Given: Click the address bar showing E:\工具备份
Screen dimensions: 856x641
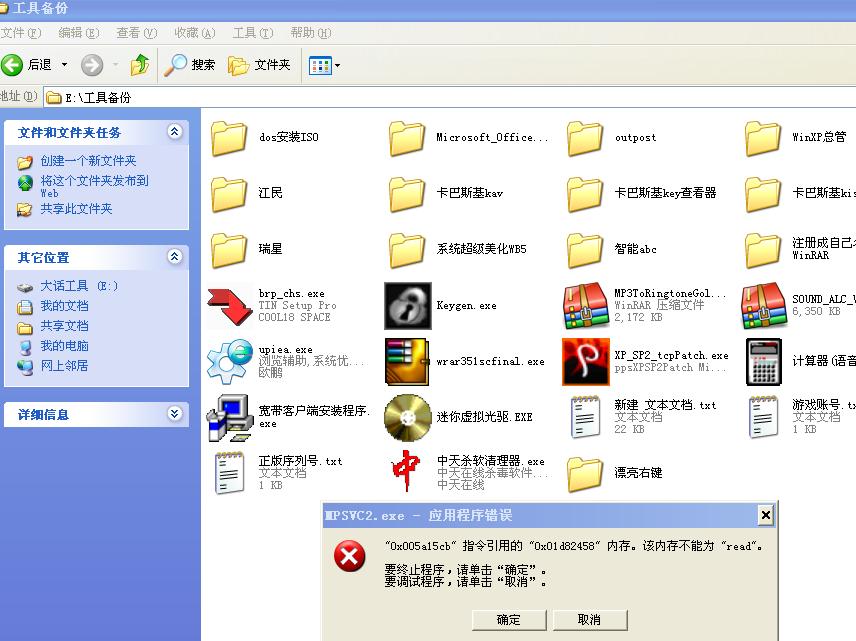Looking at the screenshot, I should point(449,97).
